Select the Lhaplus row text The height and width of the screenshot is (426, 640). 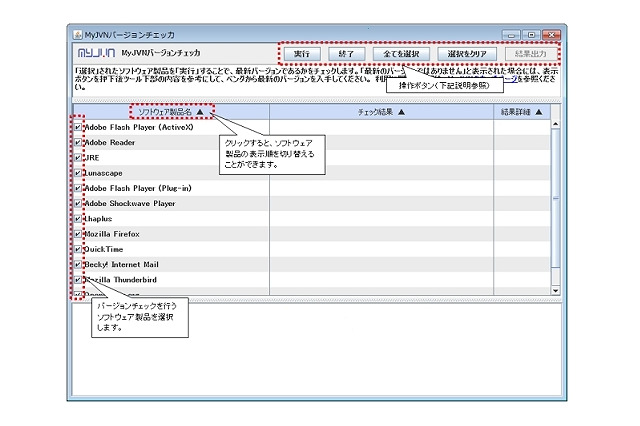click(x=98, y=219)
